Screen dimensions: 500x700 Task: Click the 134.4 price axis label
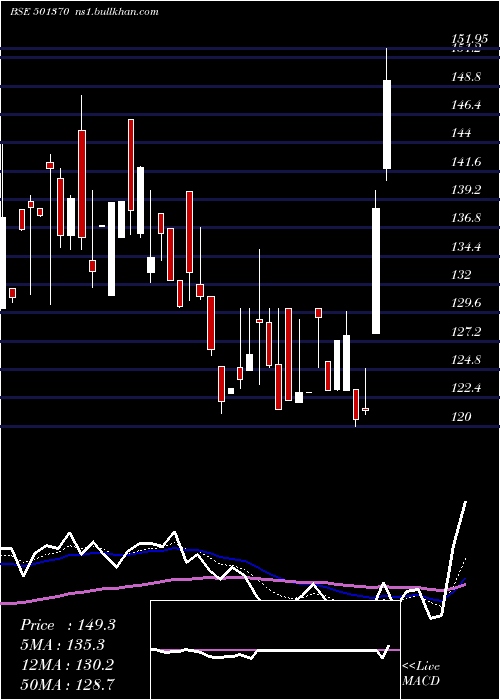(466, 246)
